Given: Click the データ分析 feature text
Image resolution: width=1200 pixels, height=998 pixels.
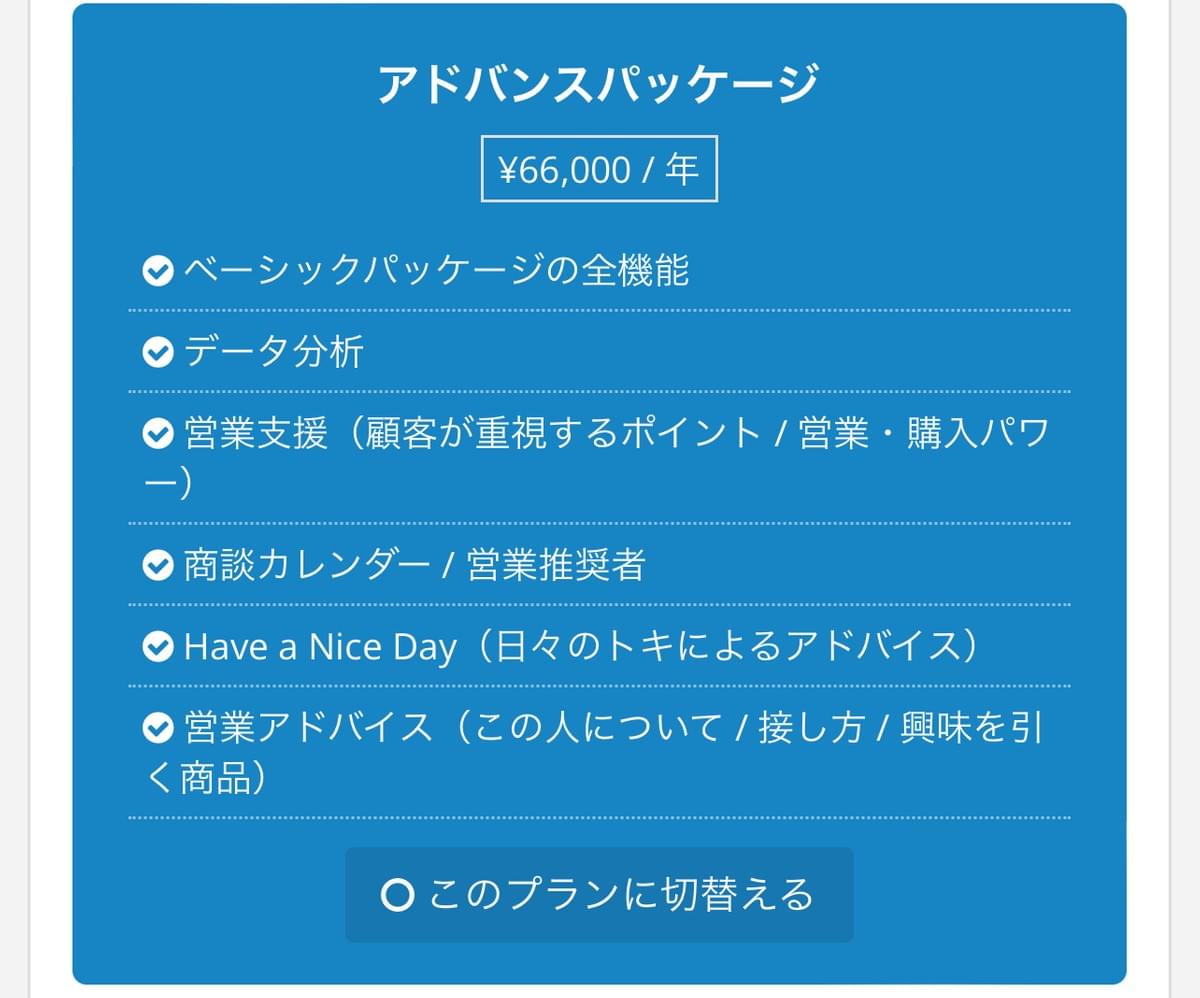Looking at the screenshot, I should pyautogui.click(x=274, y=352).
